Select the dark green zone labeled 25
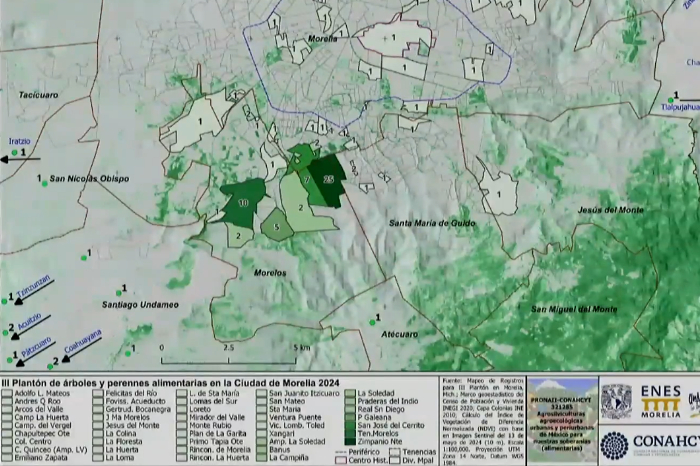This screenshot has width=700, height=466. (x=327, y=179)
